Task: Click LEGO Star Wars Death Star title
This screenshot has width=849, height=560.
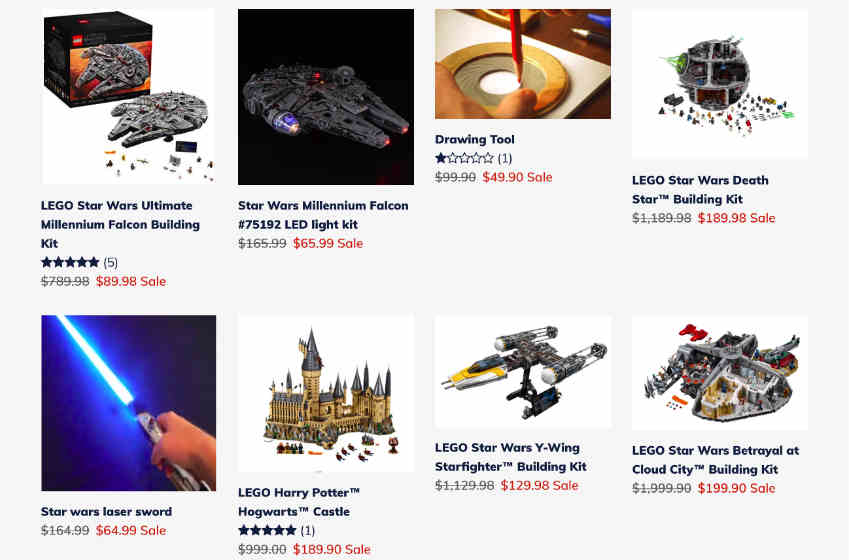Action: coord(700,190)
